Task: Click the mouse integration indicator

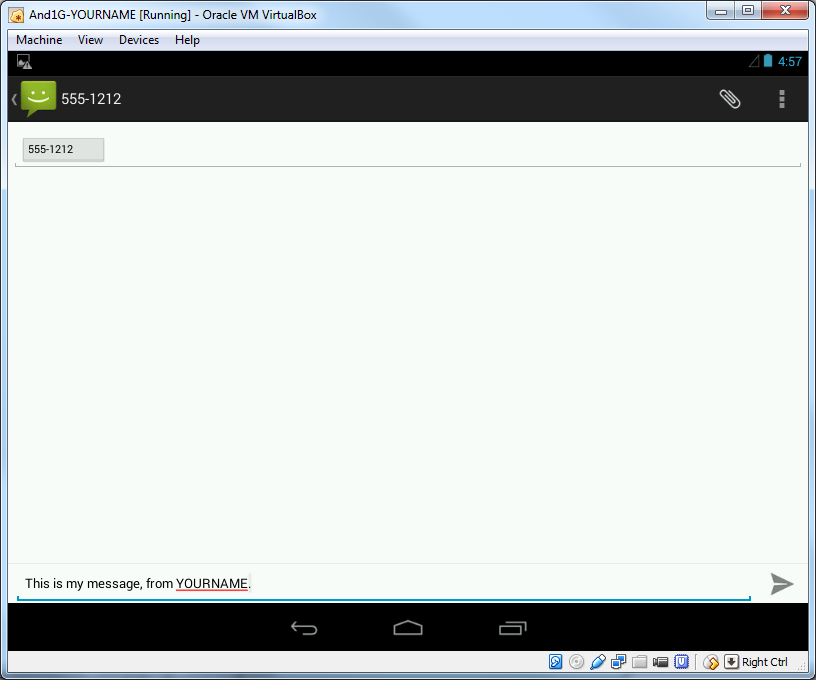Action: [x=711, y=662]
